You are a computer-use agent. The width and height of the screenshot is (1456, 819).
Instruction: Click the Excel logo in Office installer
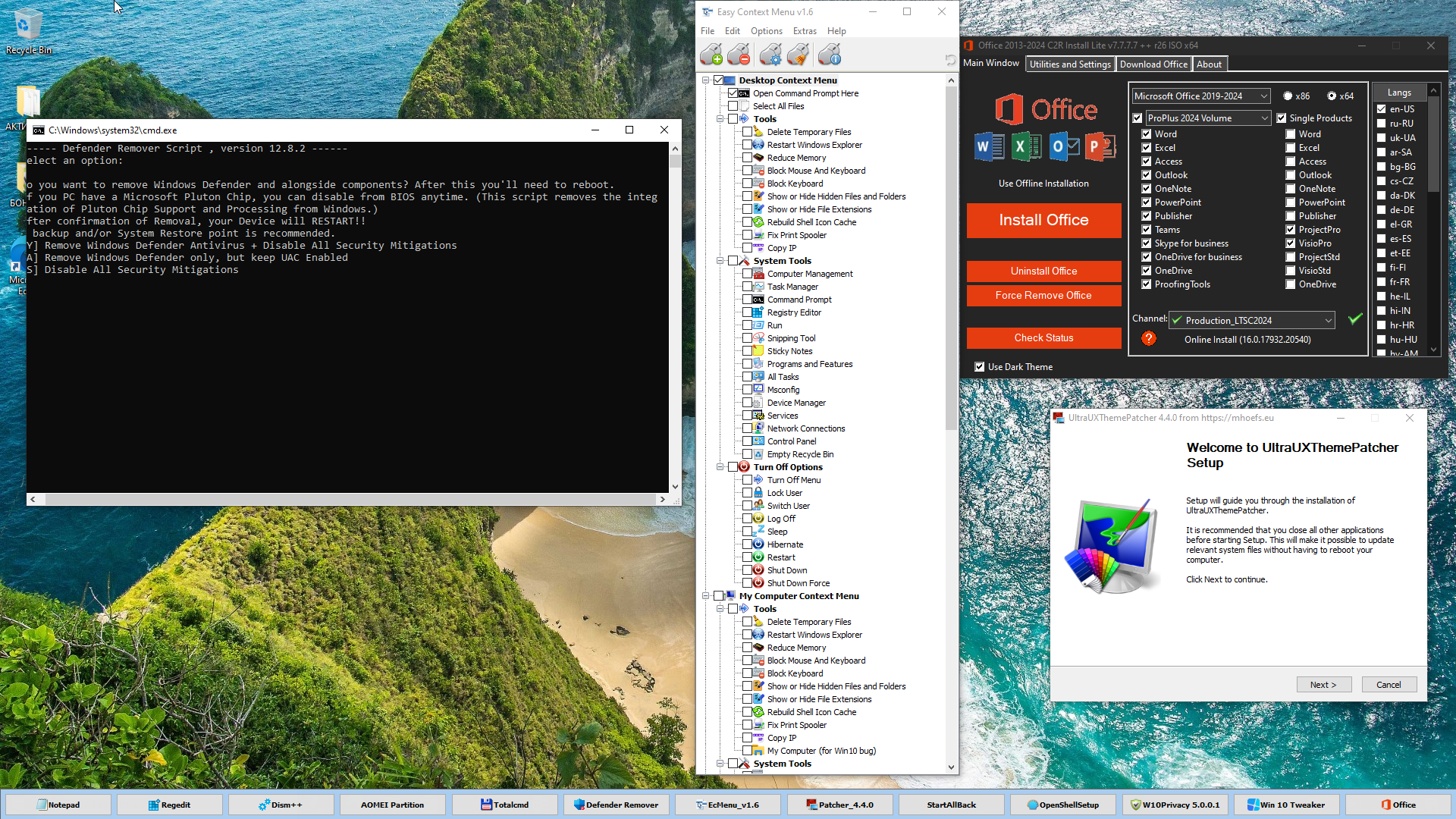tap(1026, 146)
